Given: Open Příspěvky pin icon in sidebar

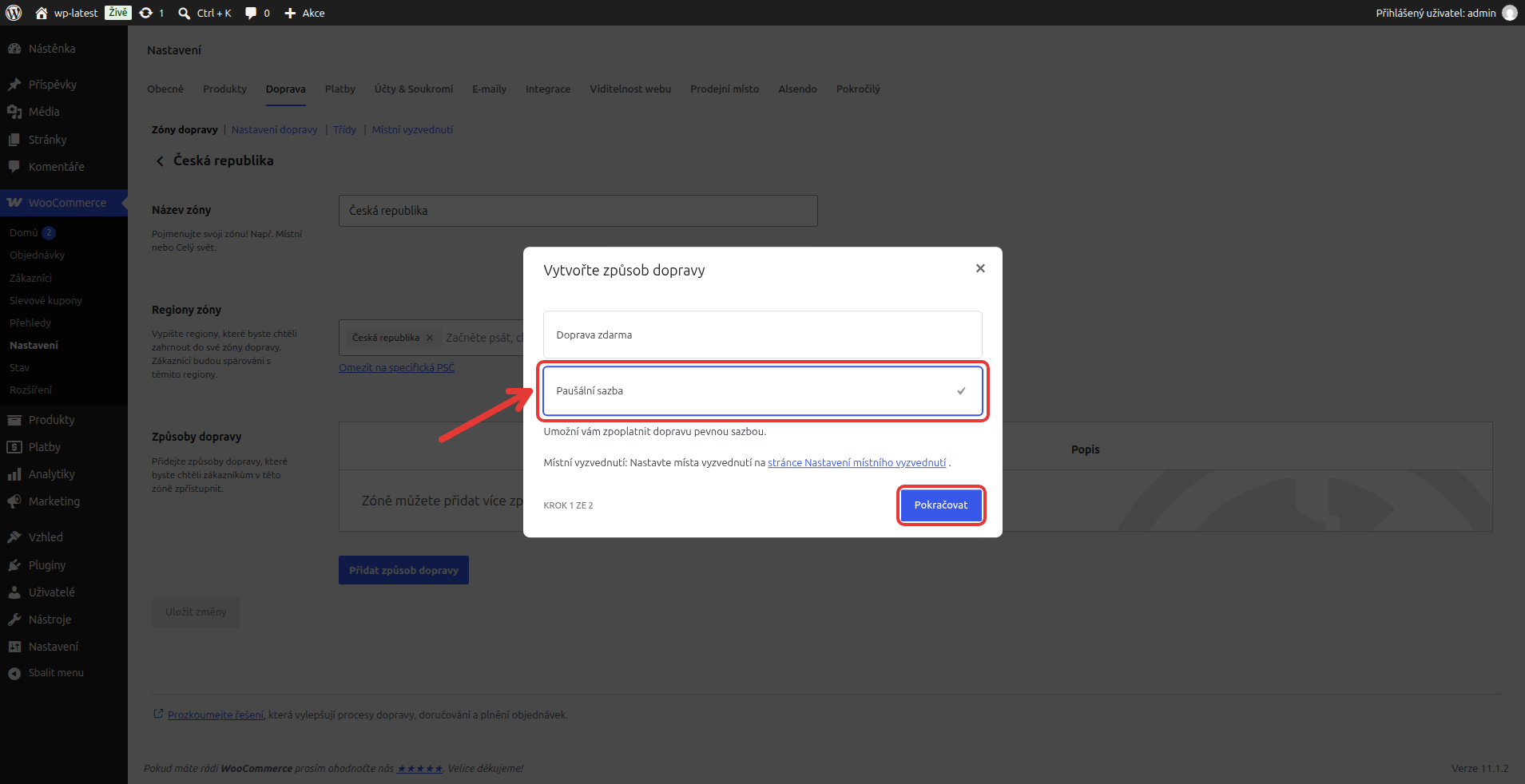Looking at the screenshot, I should [x=14, y=85].
